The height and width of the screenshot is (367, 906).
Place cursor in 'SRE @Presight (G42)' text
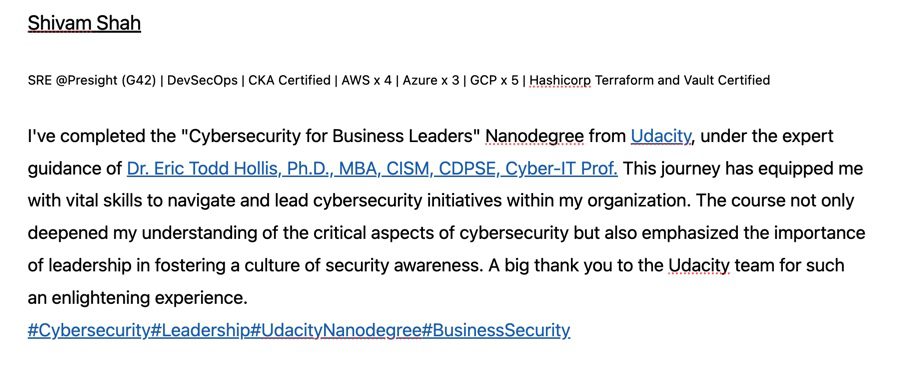(91, 80)
